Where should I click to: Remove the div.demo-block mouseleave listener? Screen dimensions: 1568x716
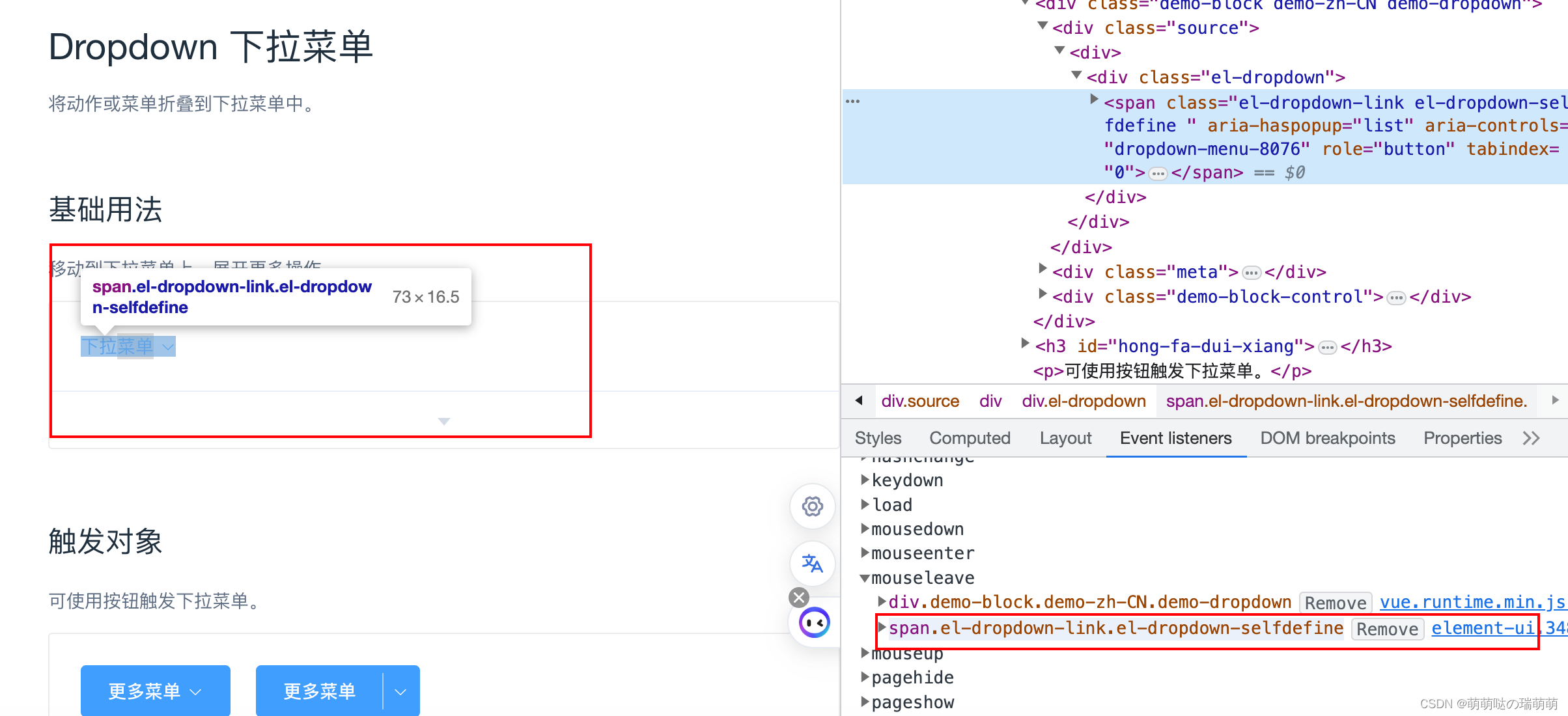(1336, 603)
